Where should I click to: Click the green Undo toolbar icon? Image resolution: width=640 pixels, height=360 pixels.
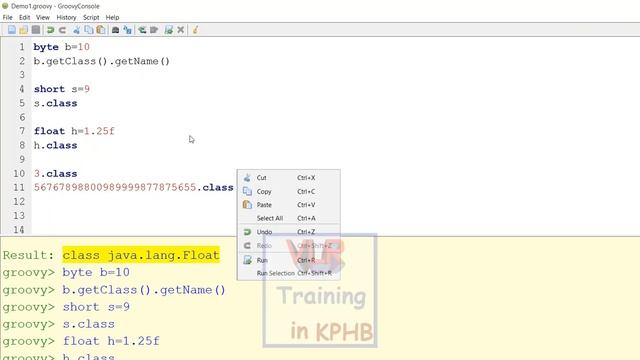[51, 30]
